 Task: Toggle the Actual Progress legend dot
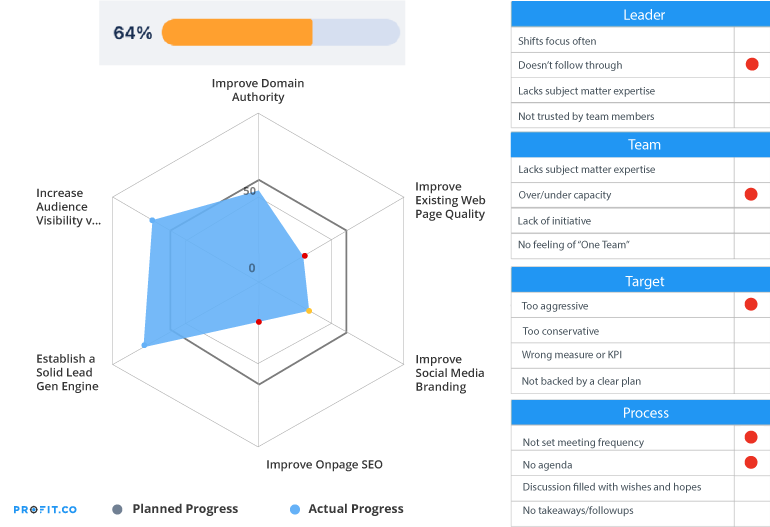[x=295, y=509]
